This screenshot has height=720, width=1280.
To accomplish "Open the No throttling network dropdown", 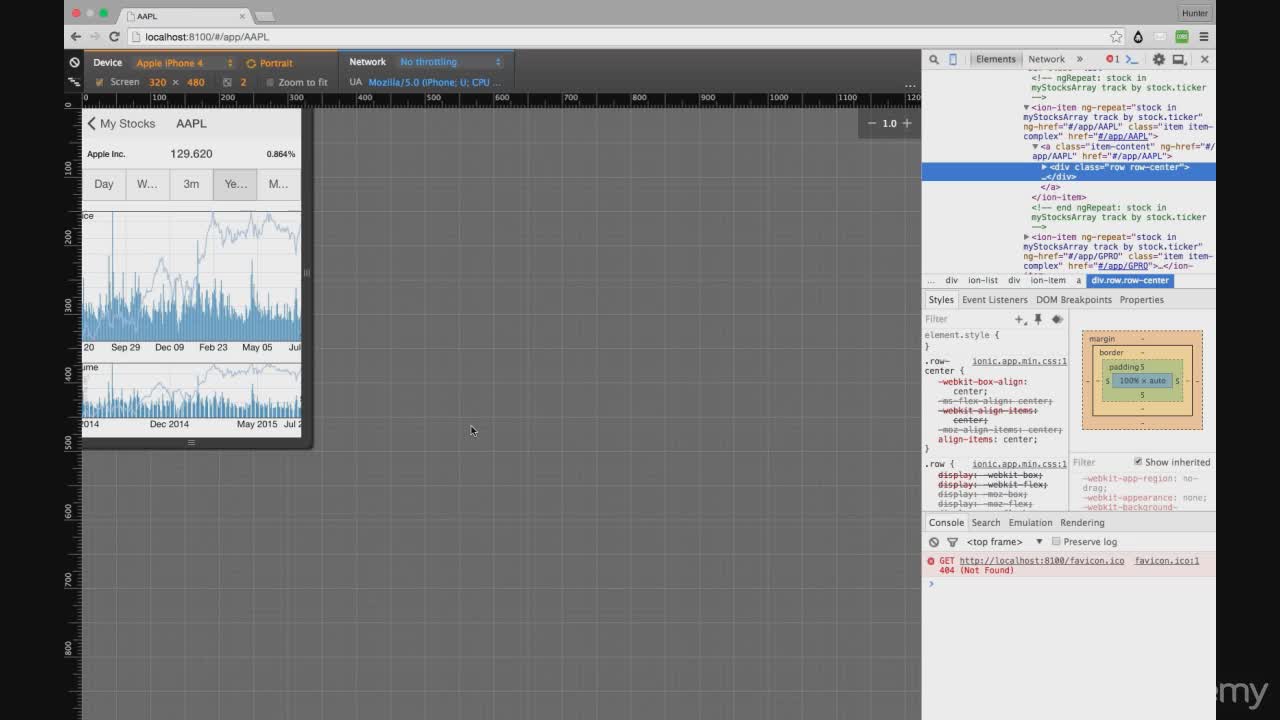I will 450,62.
